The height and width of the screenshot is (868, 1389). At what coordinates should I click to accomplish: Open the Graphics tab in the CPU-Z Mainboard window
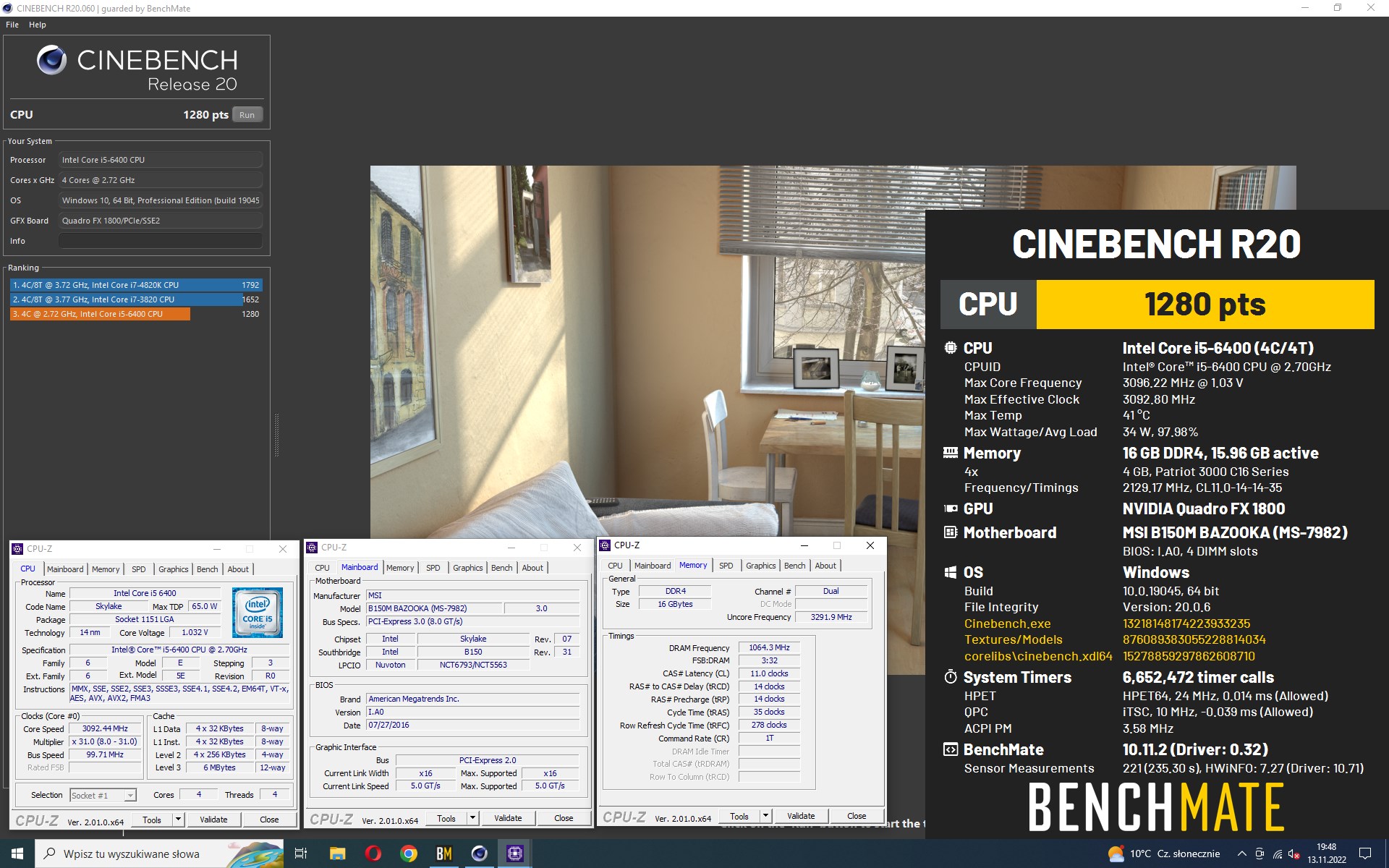[468, 568]
